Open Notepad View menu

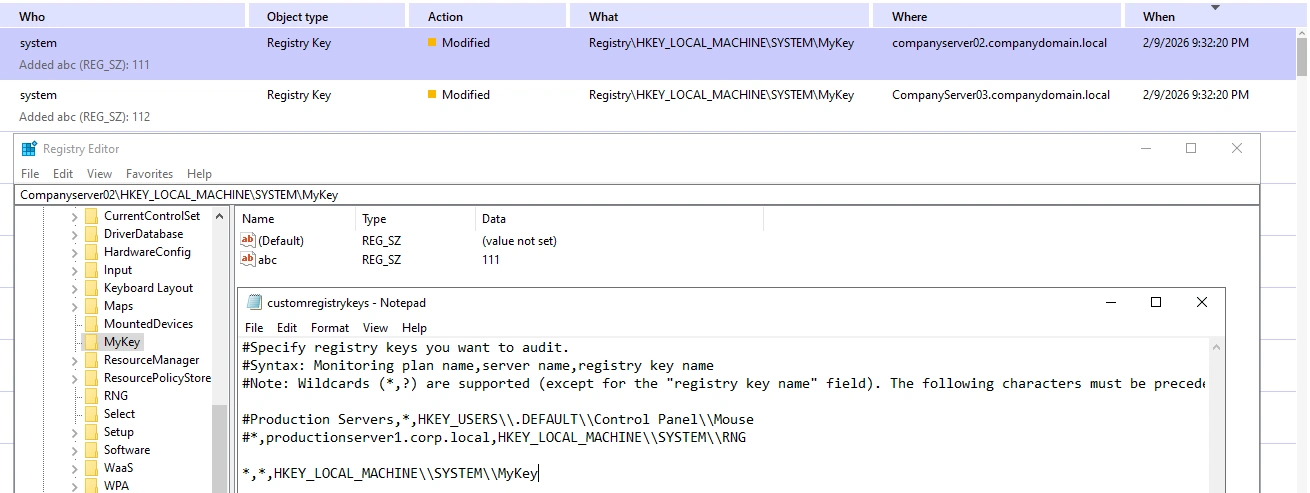click(x=375, y=328)
